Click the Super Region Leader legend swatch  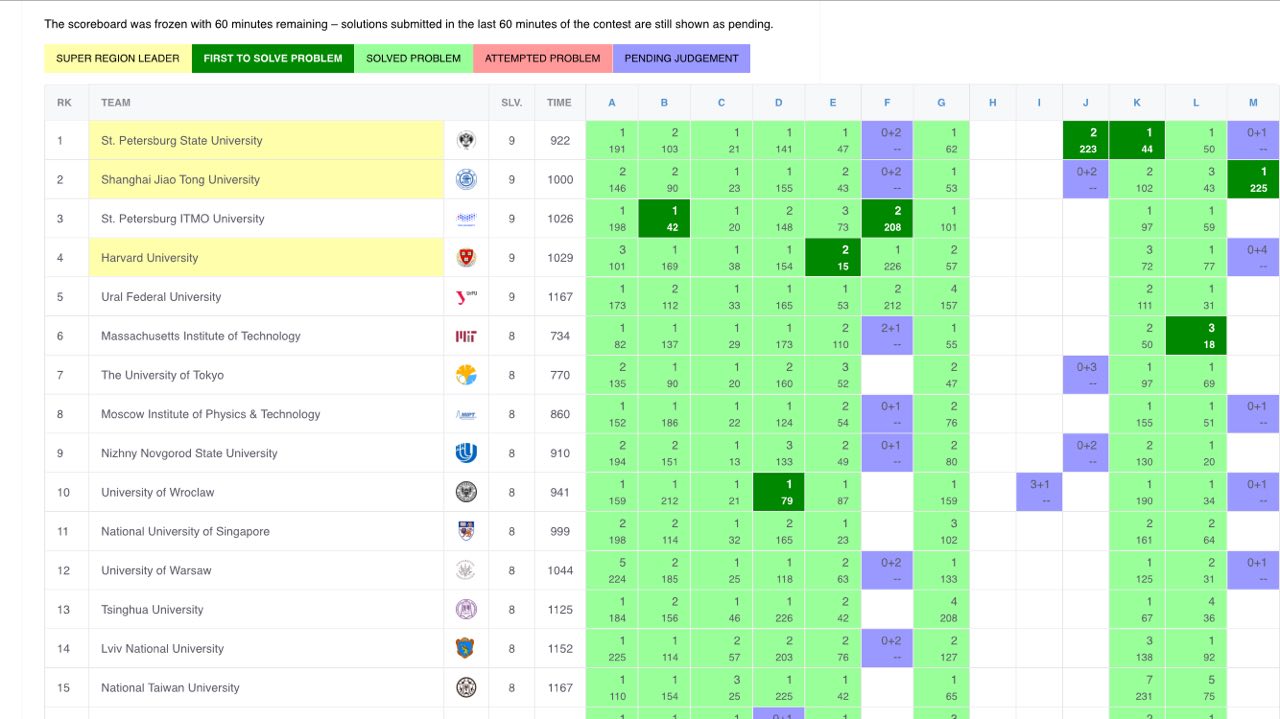pos(118,58)
